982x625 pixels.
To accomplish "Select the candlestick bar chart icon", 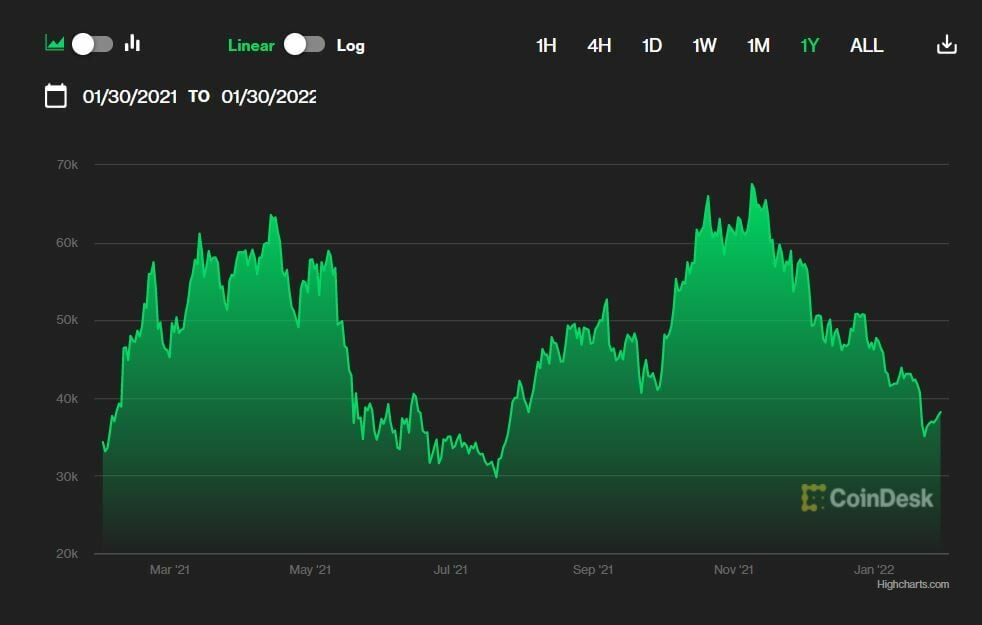I will pos(132,43).
